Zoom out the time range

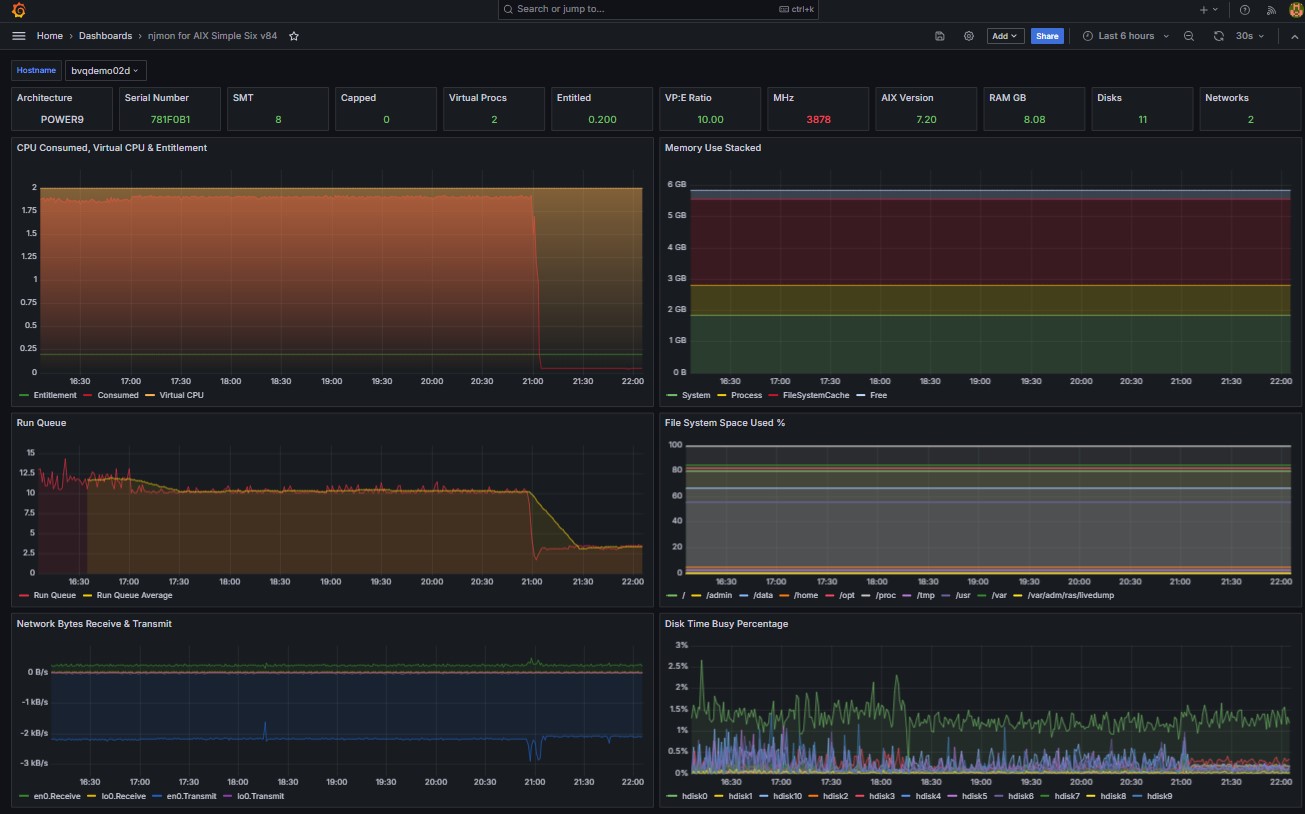click(1189, 36)
